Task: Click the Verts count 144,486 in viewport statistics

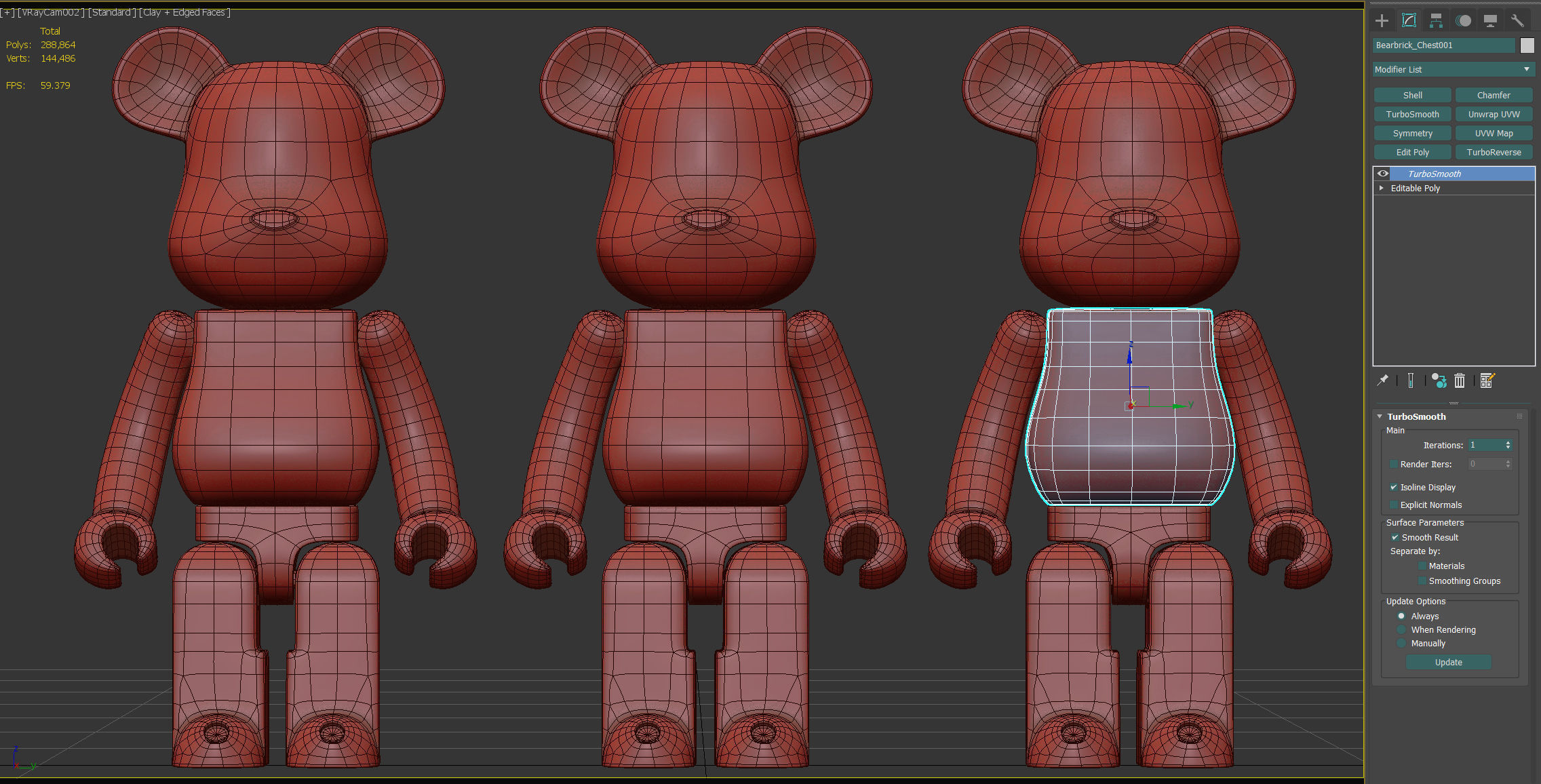Action: point(58,58)
